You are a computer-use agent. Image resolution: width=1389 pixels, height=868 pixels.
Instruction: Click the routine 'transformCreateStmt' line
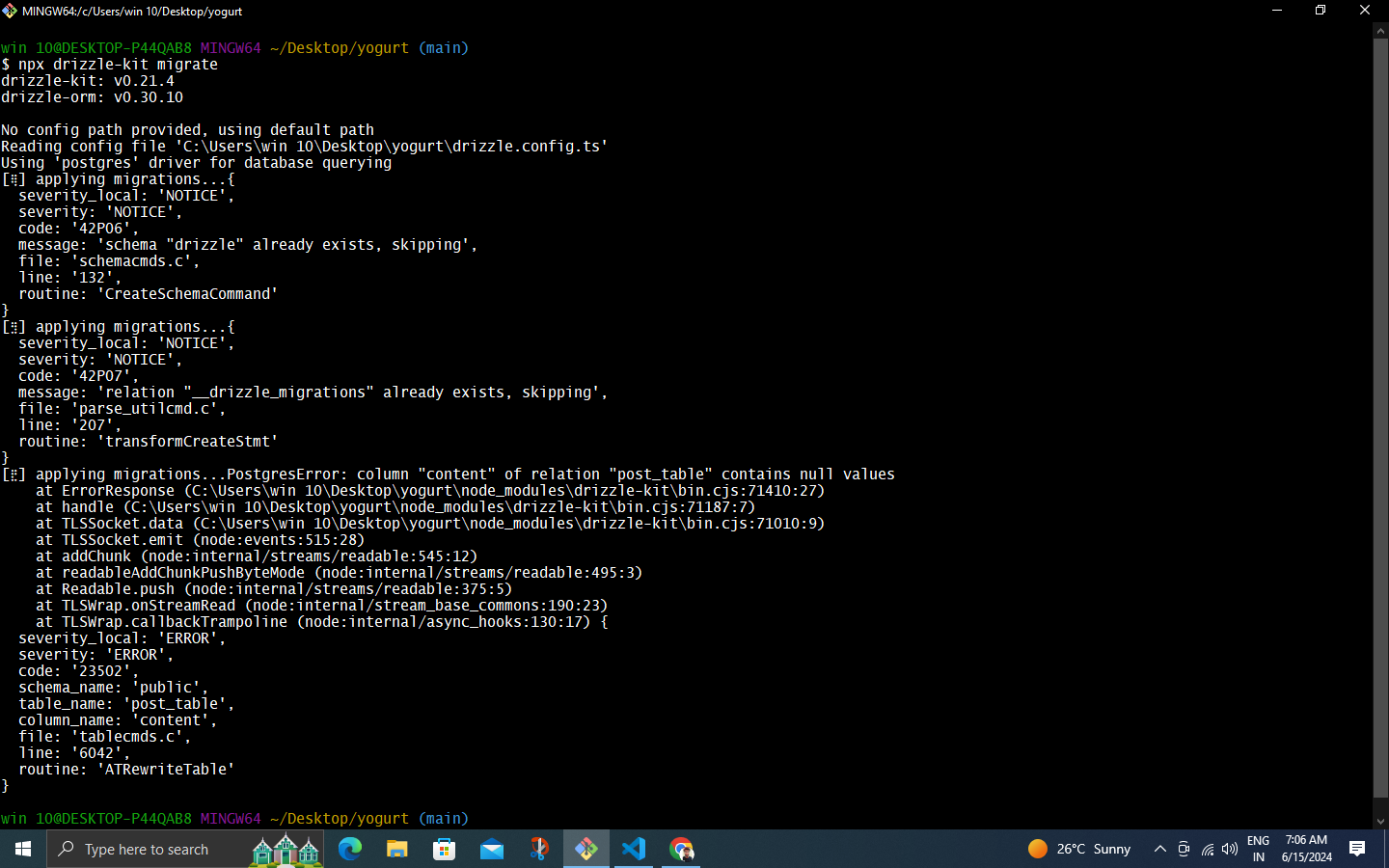pos(148,442)
